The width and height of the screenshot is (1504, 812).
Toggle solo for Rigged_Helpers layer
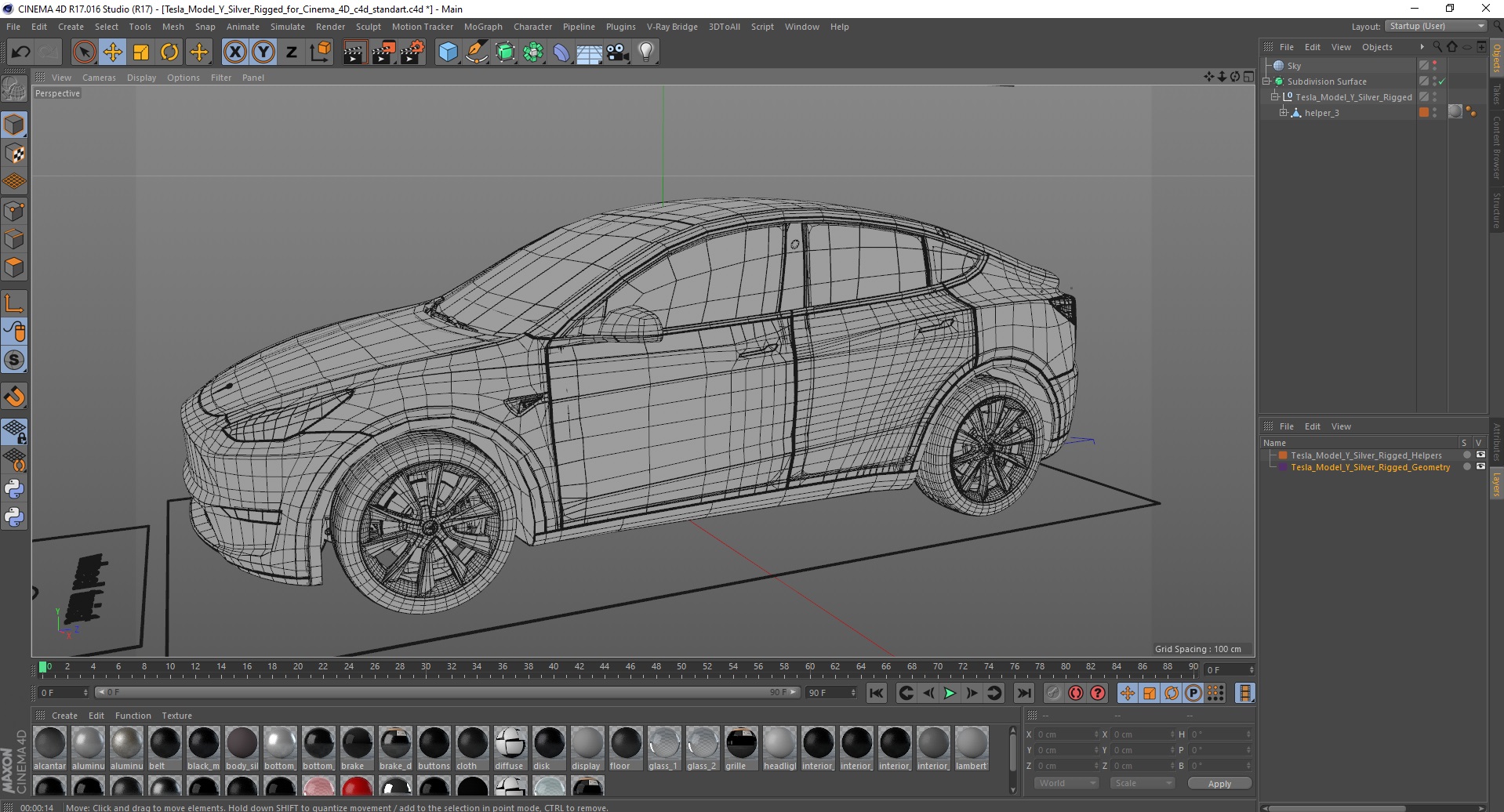pyautogui.click(x=1467, y=455)
